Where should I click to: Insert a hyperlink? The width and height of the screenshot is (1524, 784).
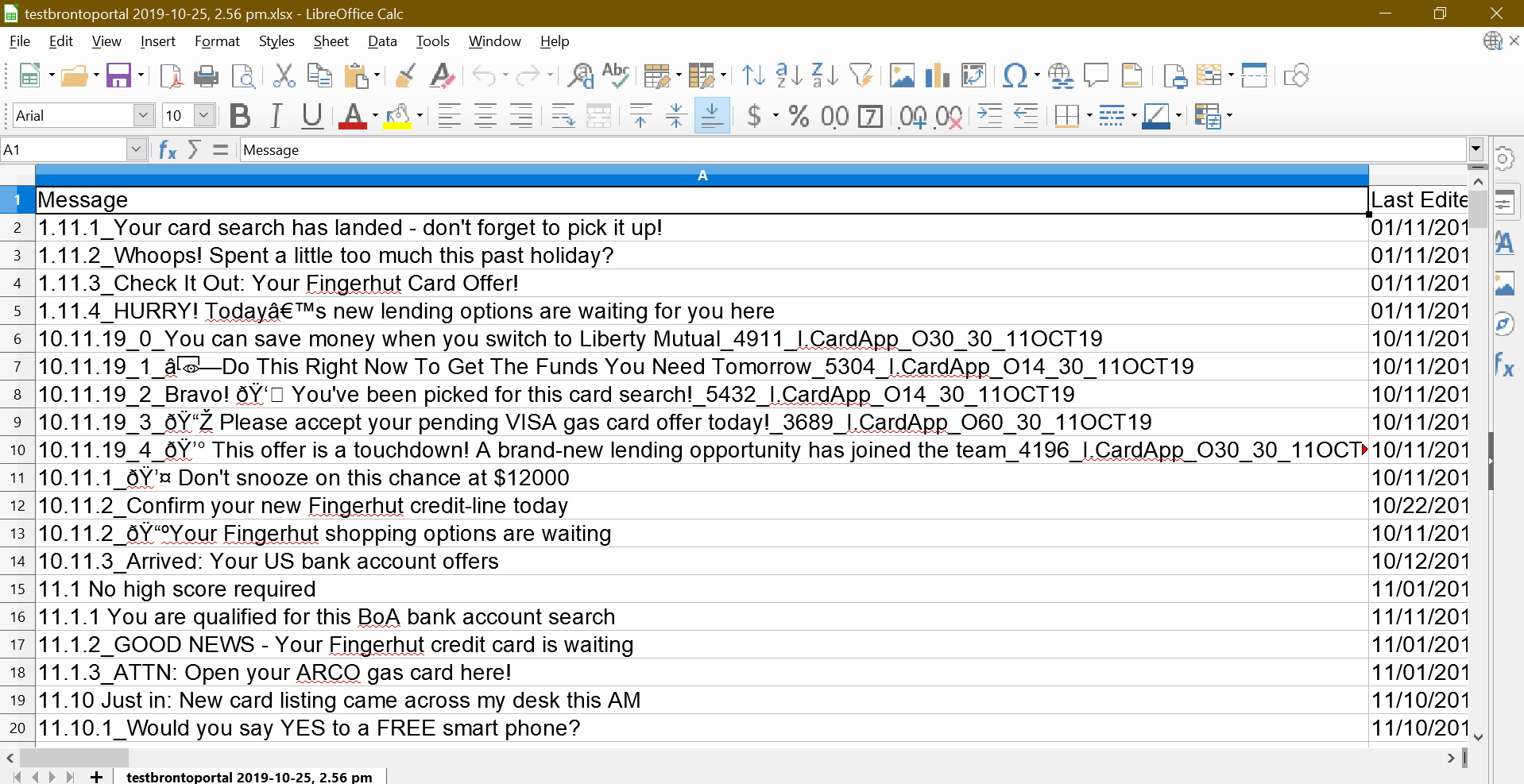click(x=1061, y=75)
